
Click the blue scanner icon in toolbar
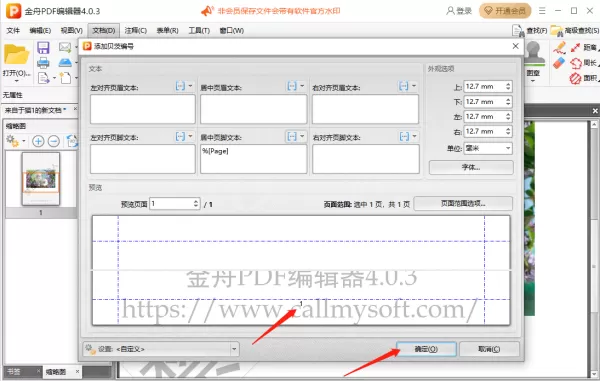pyautogui.click(x=65, y=62)
